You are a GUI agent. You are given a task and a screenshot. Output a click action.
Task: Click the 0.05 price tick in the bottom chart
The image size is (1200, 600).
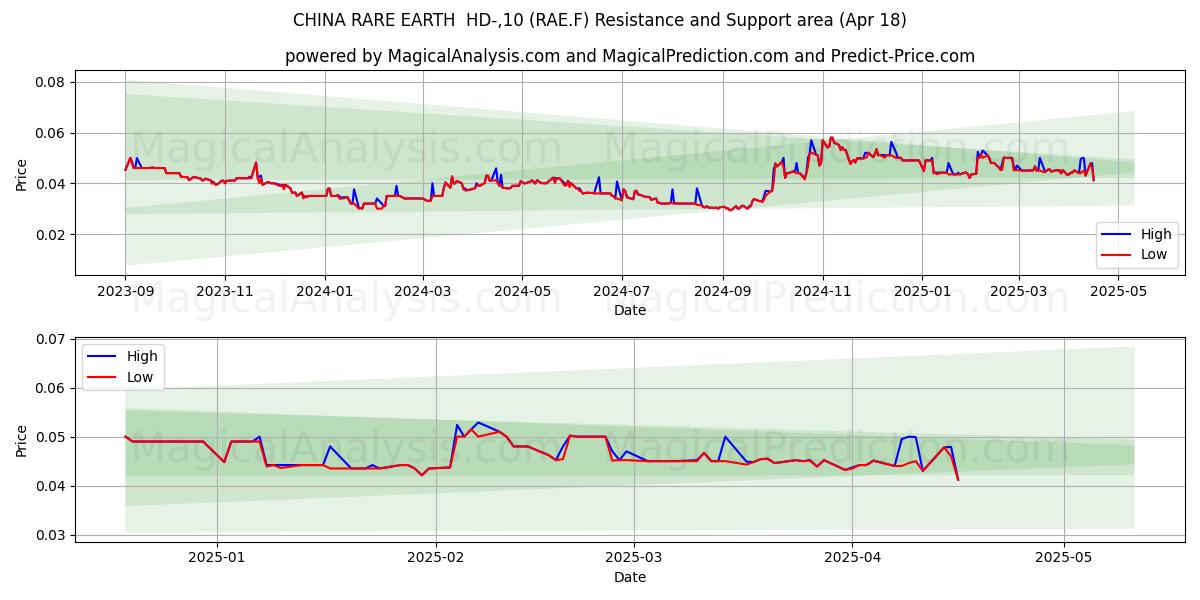(51, 438)
